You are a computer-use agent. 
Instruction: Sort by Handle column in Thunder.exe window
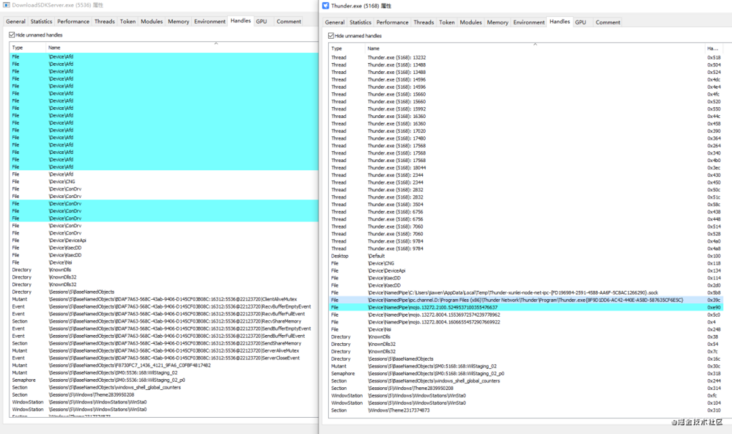(x=713, y=49)
